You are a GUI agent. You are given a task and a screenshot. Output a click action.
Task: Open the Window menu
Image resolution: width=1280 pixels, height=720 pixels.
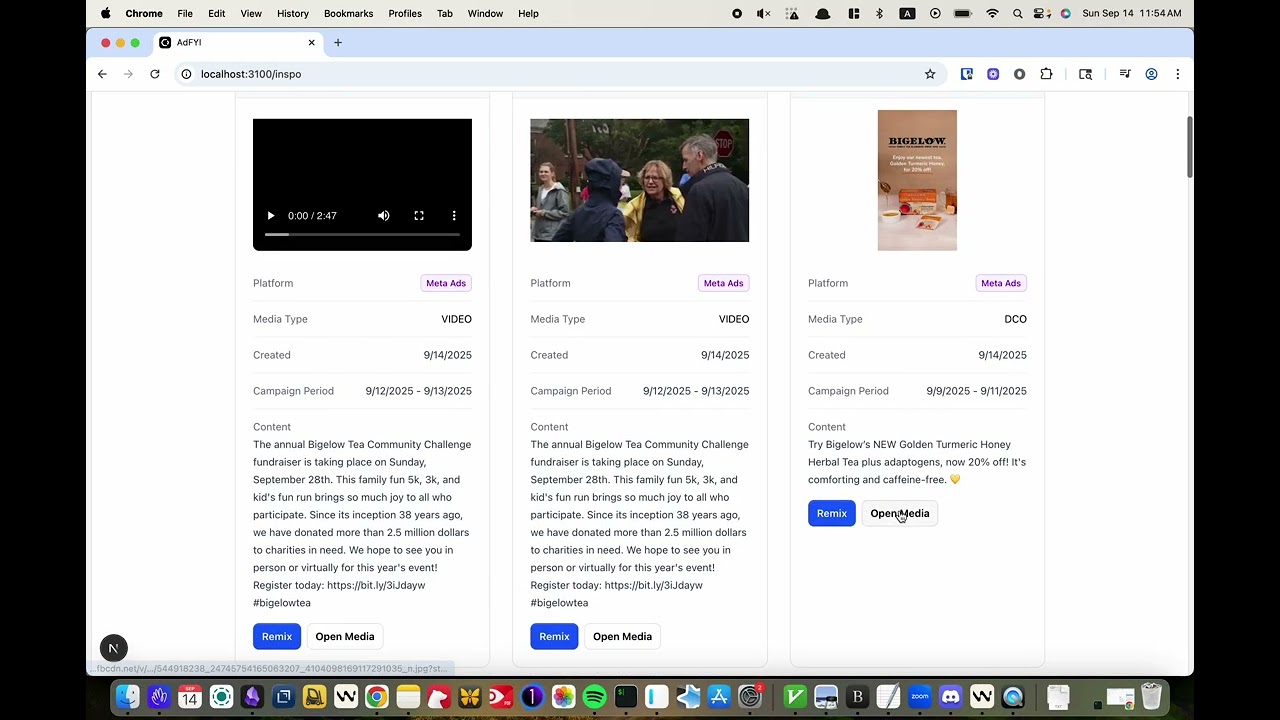click(x=485, y=13)
